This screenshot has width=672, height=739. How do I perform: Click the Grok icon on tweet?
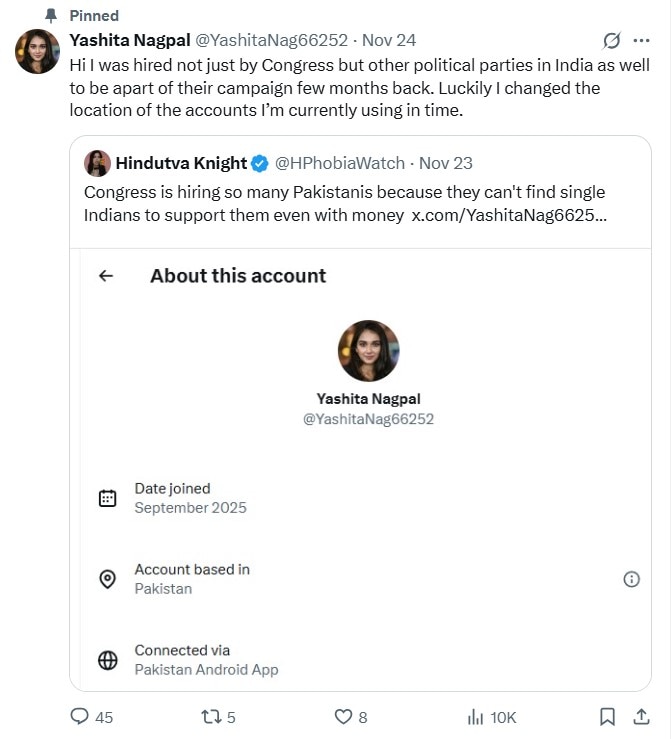click(x=612, y=41)
